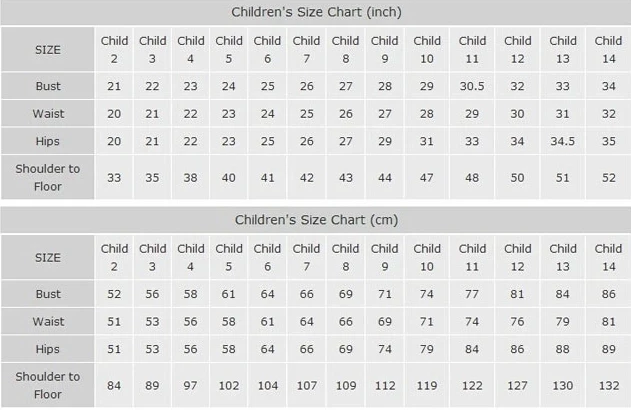Viewport: 631px width, 410px height.
Task: Select the 97 cm shoulder to floor value
Action: click(x=191, y=386)
